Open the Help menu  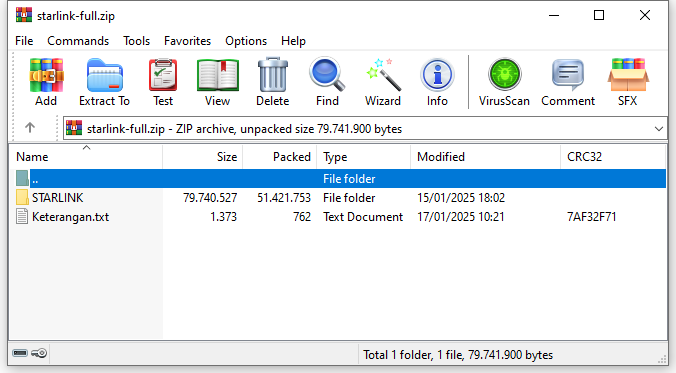click(x=293, y=41)
